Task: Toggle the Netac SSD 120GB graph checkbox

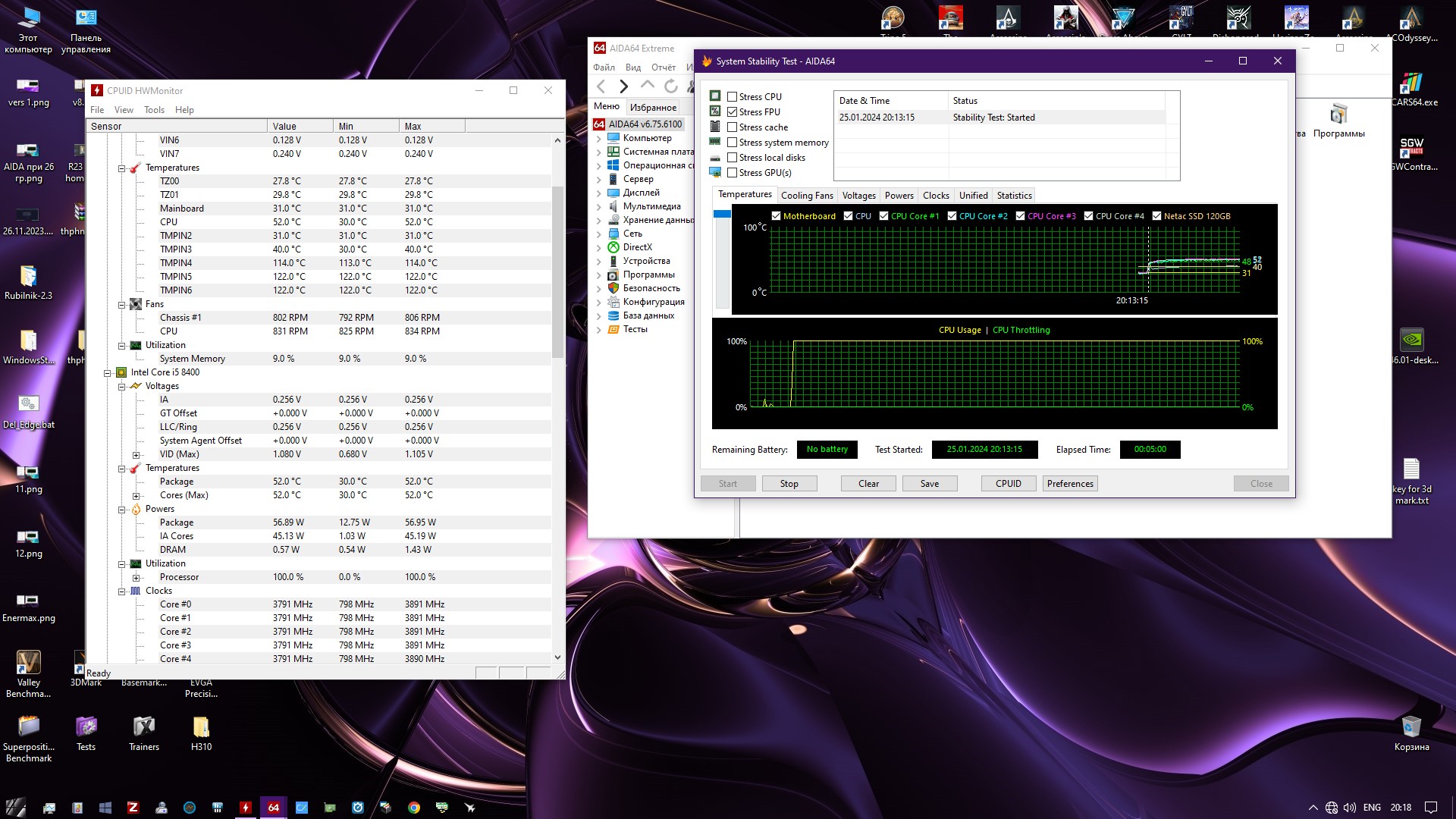Action: pos(1156,216)
